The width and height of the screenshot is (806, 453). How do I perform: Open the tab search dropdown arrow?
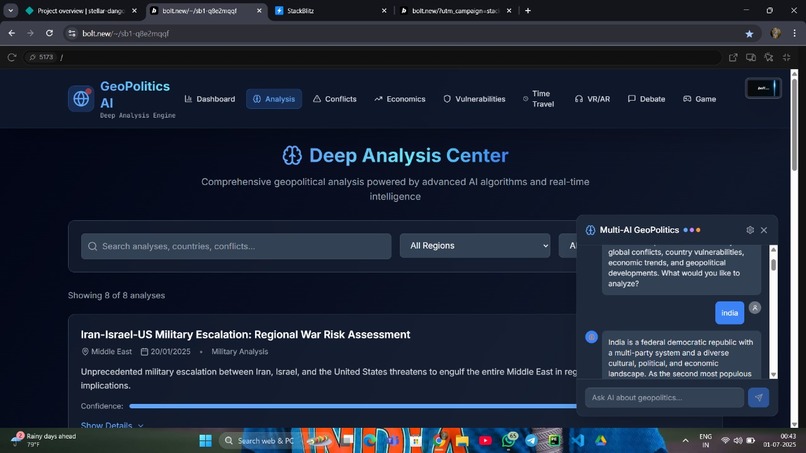pyautogui.click(x=10, y=10)
